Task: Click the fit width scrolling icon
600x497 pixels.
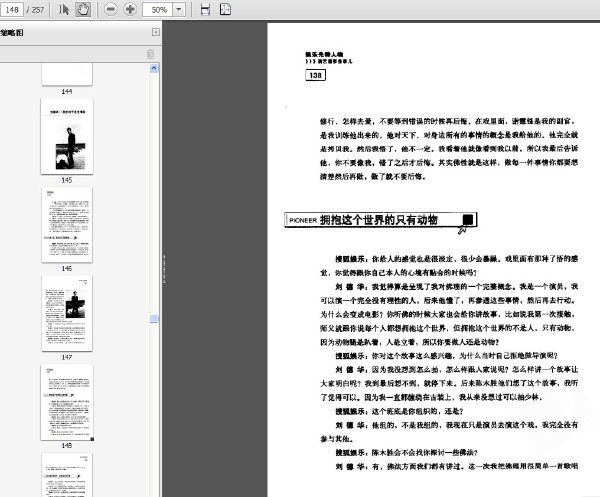Action: coord(205,10)
